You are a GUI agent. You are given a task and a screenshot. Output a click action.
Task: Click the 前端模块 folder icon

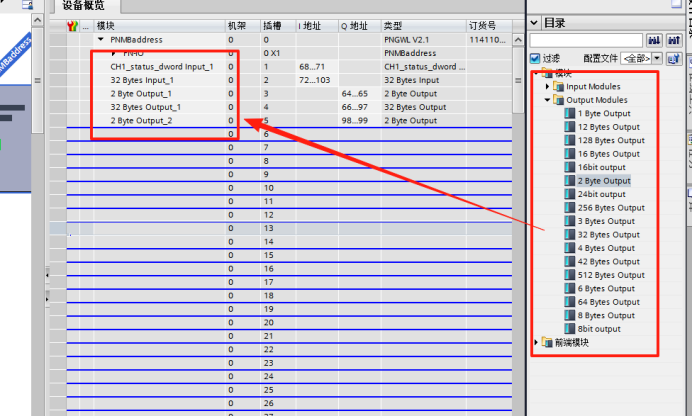[547, 342]
